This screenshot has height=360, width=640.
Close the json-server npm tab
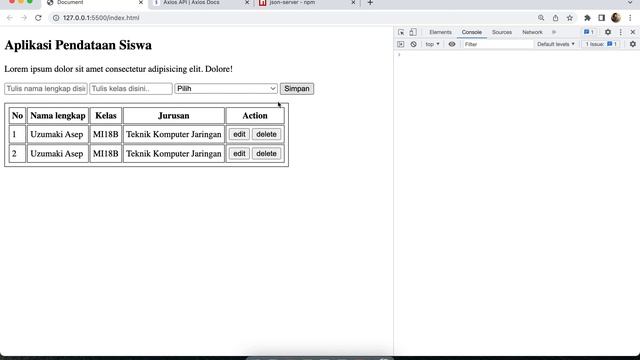pos(353,3)
